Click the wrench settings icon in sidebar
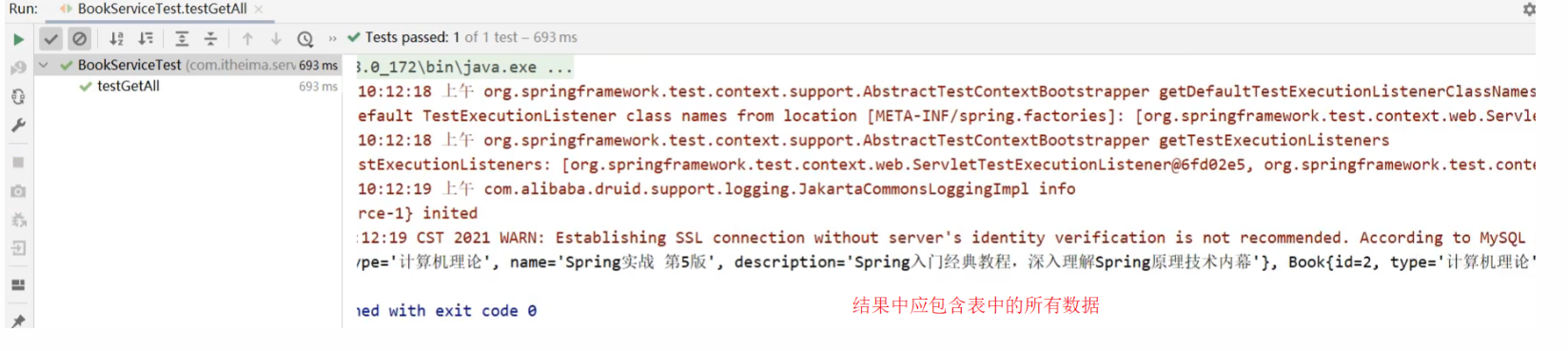 click(x=18, y=125)
